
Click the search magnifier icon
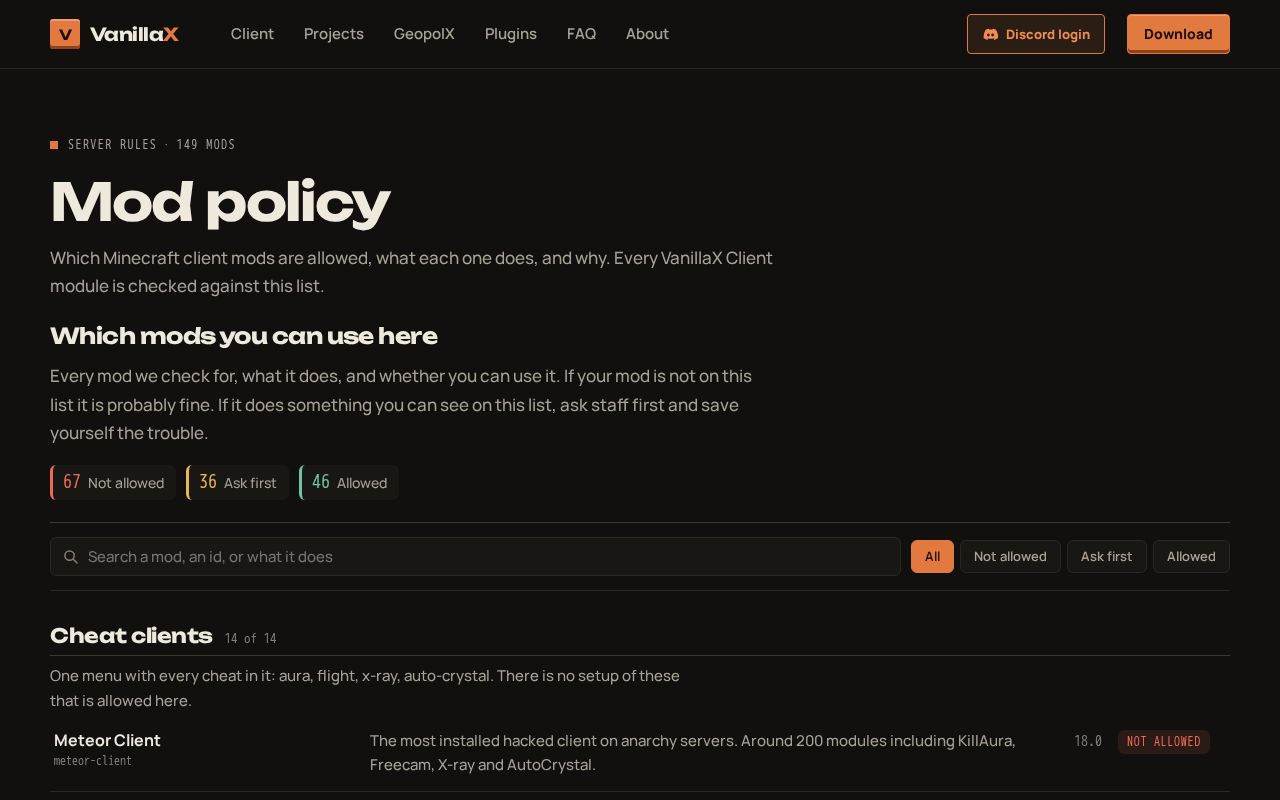(71, 557)
